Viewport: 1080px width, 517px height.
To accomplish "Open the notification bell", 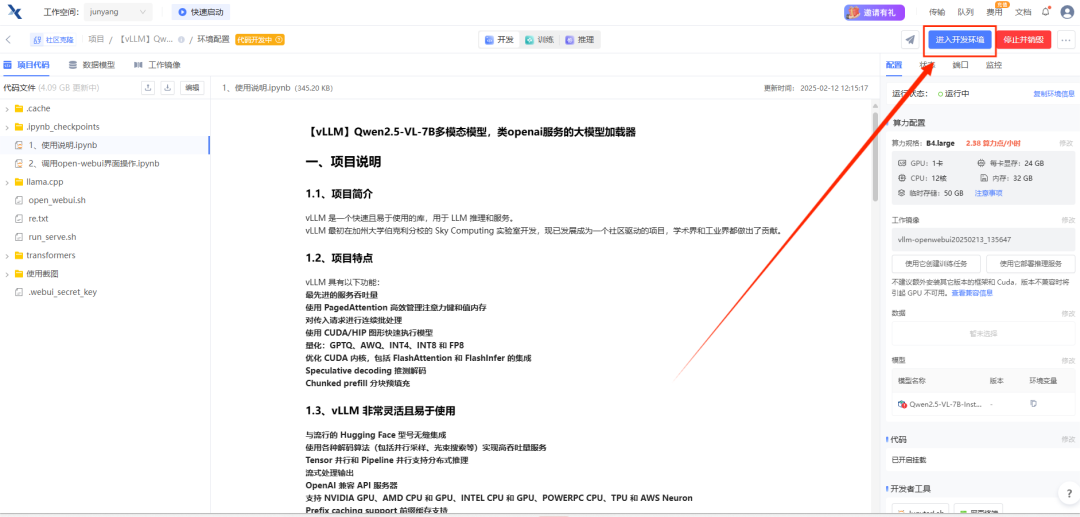I will tap(1046, 11).
